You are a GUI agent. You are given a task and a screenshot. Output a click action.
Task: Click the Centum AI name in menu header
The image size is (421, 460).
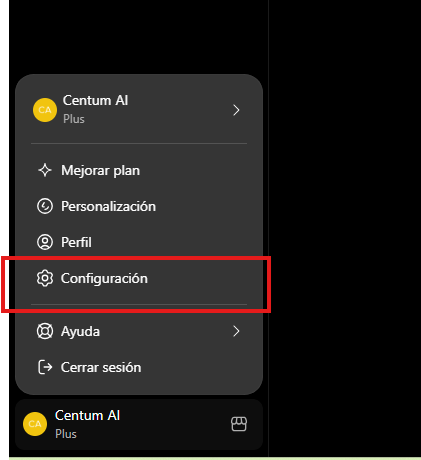pos(95,100)
